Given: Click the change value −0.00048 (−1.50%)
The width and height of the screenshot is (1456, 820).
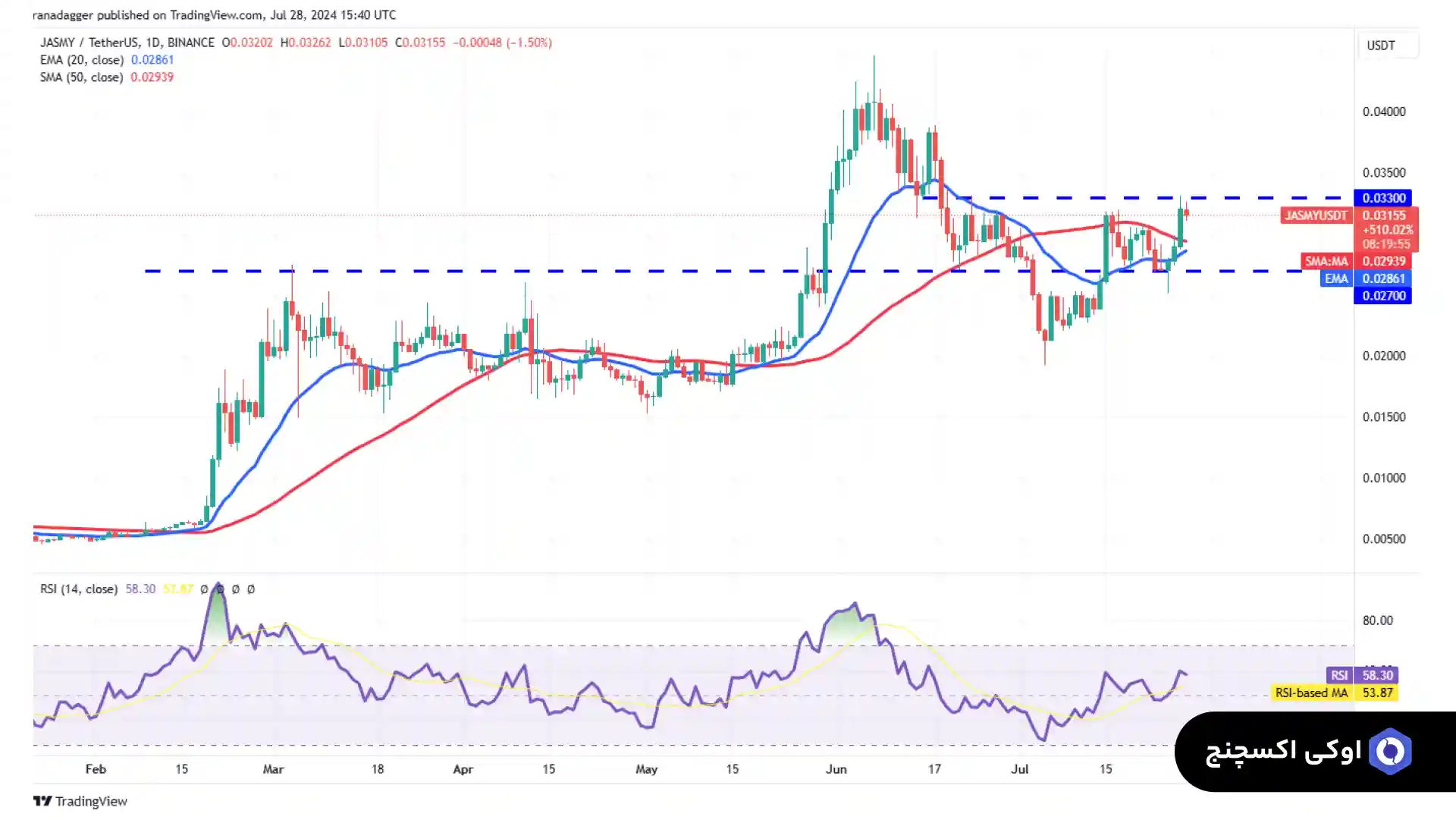Looking at the screenshot, I should pos(502,42).
